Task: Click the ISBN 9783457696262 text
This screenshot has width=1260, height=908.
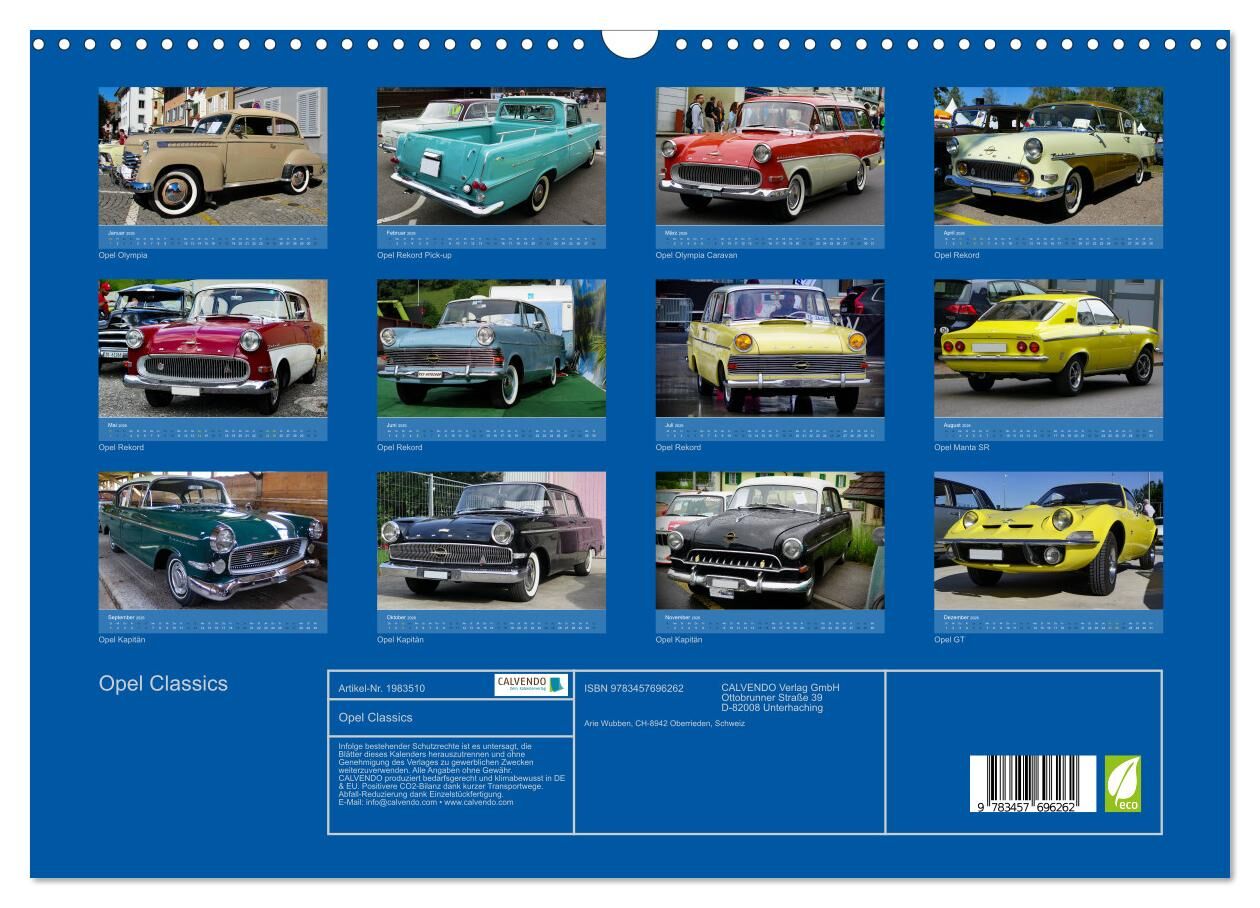Action: (634, 688)
